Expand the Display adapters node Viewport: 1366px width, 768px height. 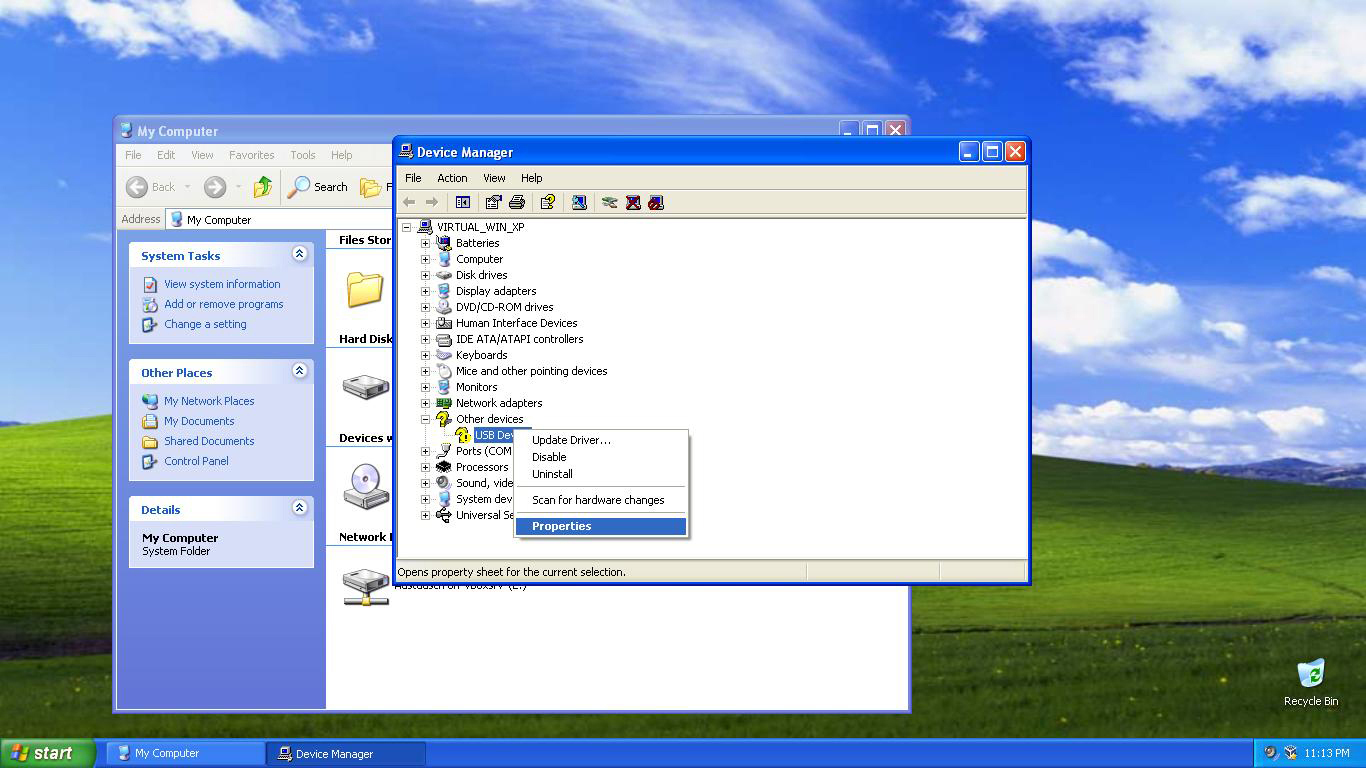[x=425, y=291]
